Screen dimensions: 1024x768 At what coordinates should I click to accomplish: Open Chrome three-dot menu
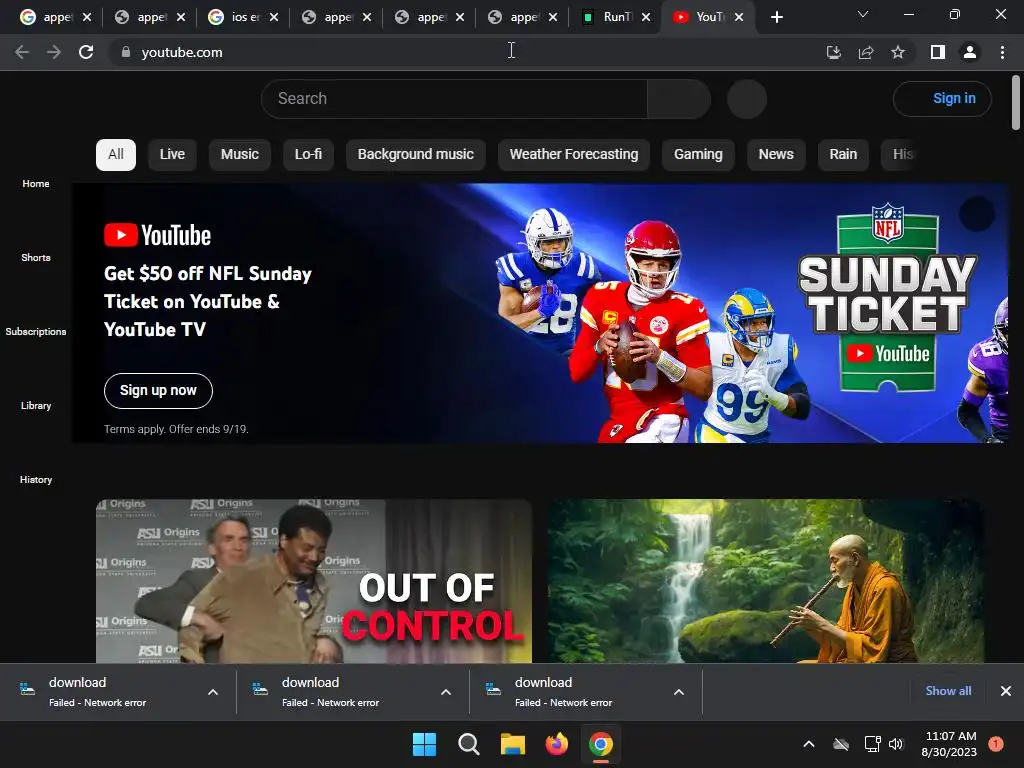[x=1002, y=52]
